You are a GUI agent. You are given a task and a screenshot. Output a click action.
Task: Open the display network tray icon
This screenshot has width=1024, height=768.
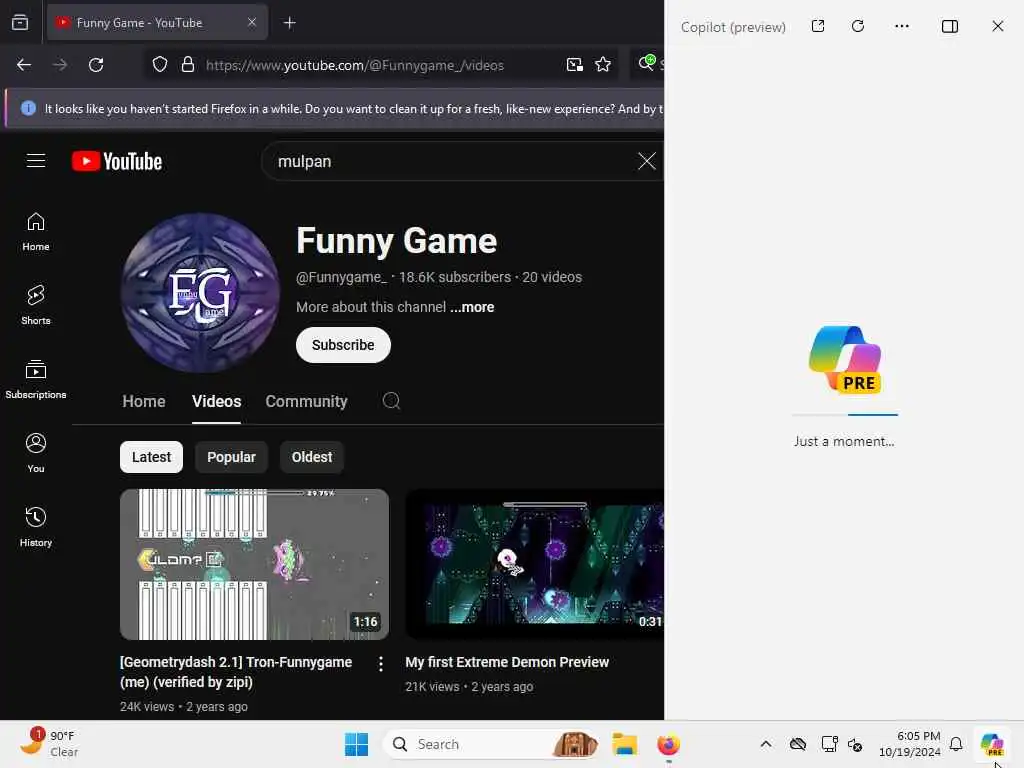click(x=829, y=744)
